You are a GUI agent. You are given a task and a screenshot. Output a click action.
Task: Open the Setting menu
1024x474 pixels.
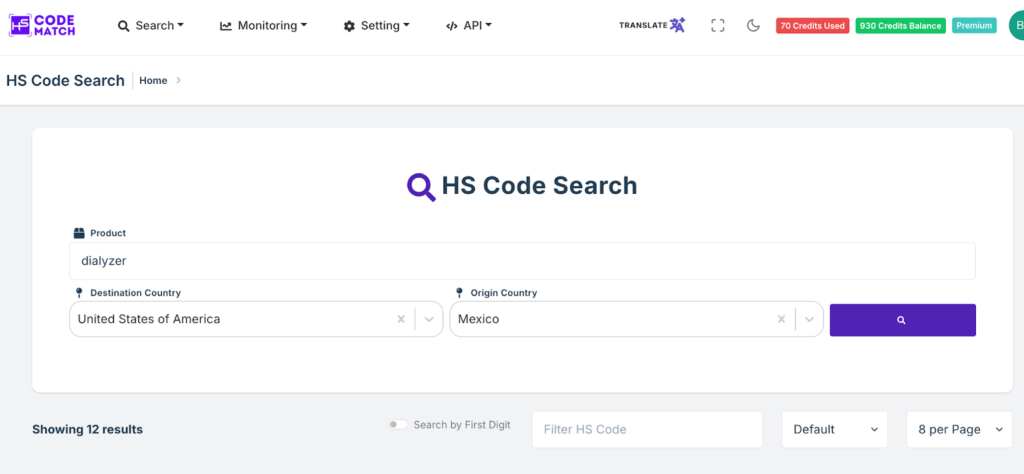(376, 26)
